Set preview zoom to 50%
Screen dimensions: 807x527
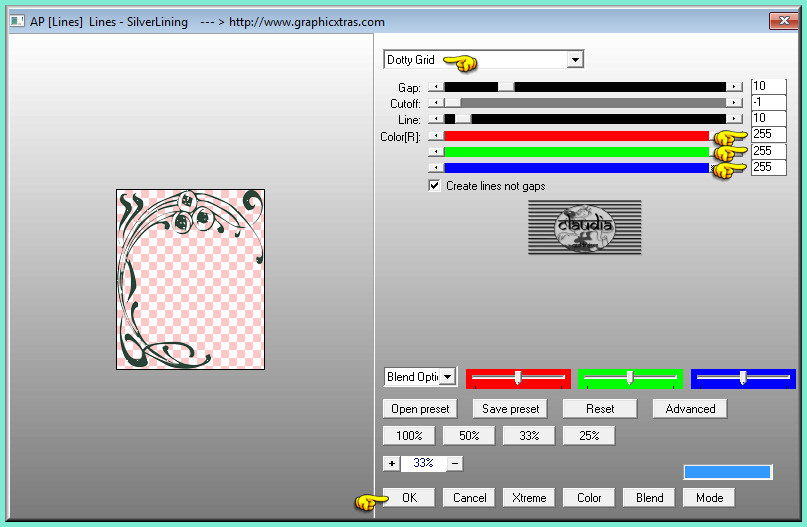[x=469, y=436]
